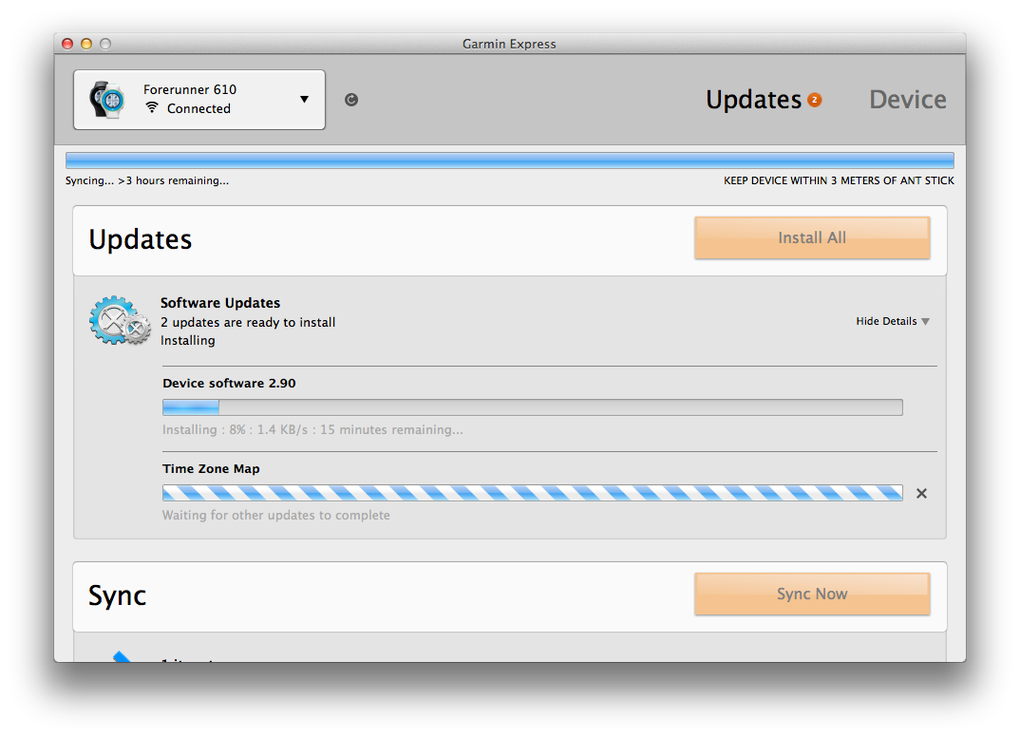Click the Garmin Express window title
Viewport: 1020px width, 737px height.
pos(509,44)
